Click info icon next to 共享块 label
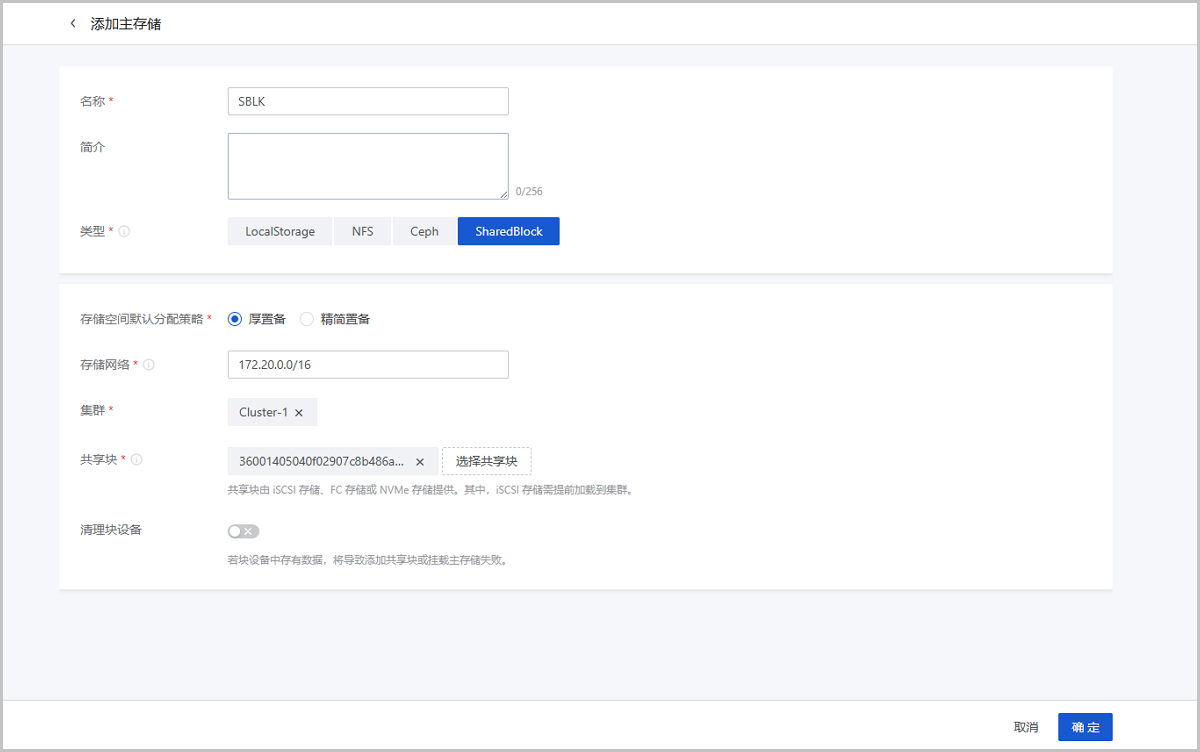This screenshot has width=1200, height=752. [137, 460]
